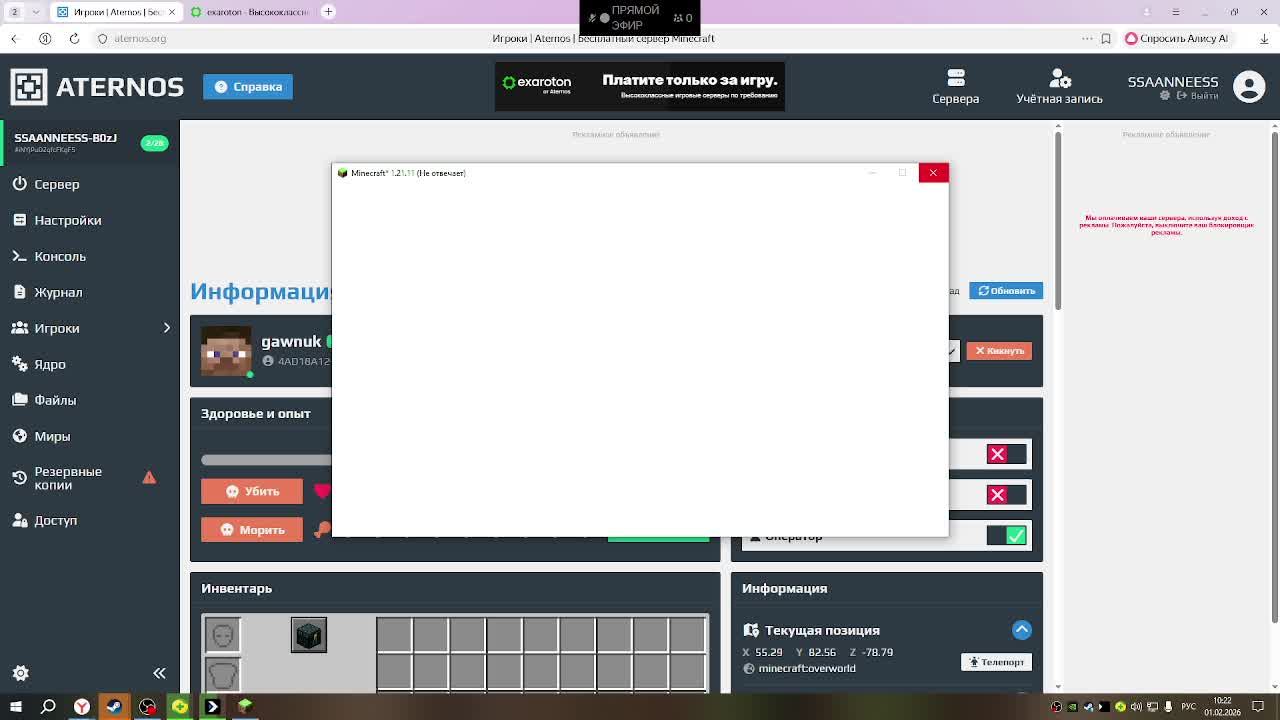Open Windows Start menu
The height and width of the screenshot is (720, 1280).
pos(15,707)
